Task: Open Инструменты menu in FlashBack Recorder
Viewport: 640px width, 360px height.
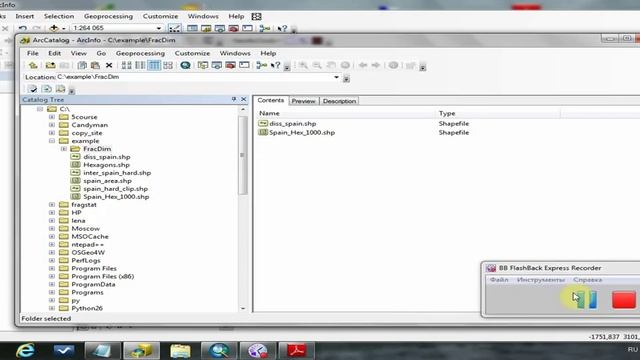Action: pos(541,280)
